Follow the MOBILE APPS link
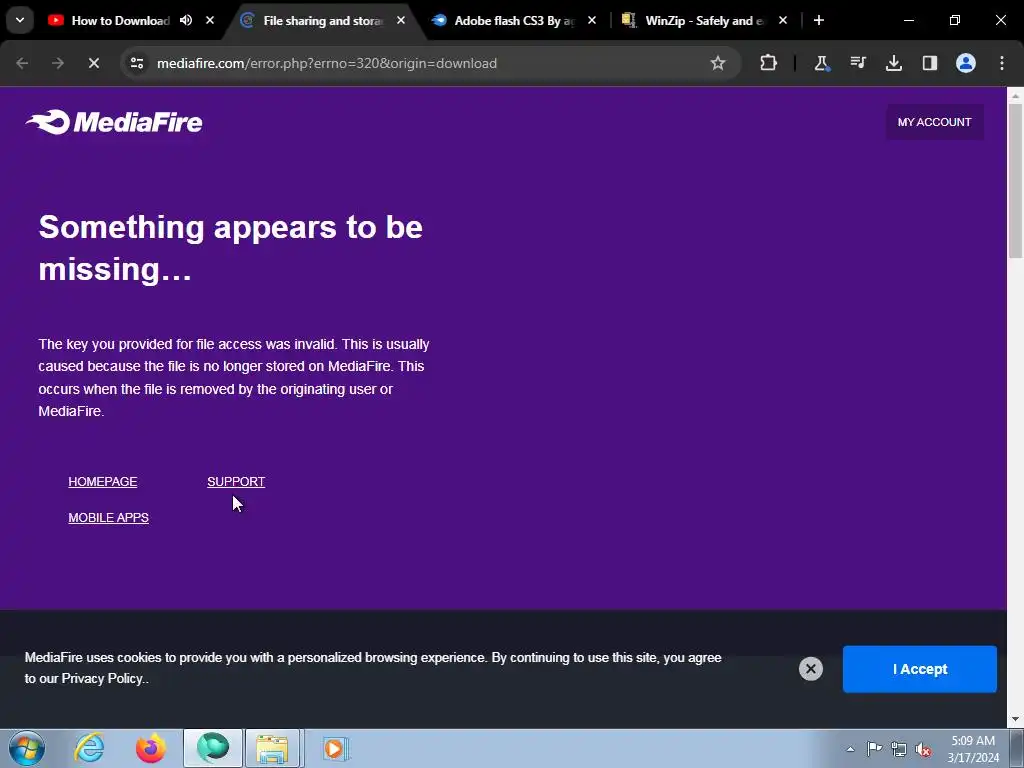Image resolution: width=1024 pixels, height=768 pixels. coord(108,518)
